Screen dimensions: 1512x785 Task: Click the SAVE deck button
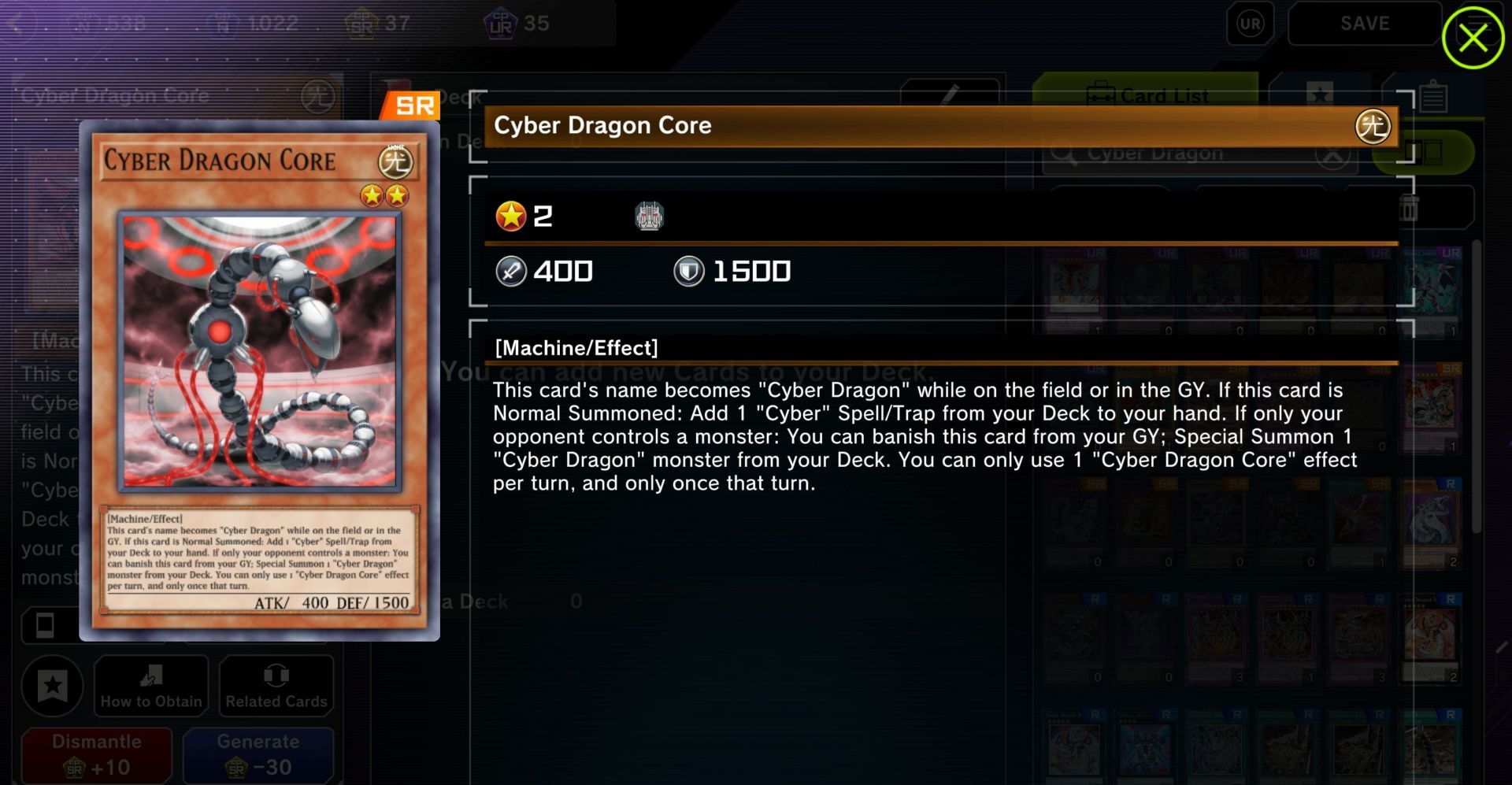click(1365, 24)
